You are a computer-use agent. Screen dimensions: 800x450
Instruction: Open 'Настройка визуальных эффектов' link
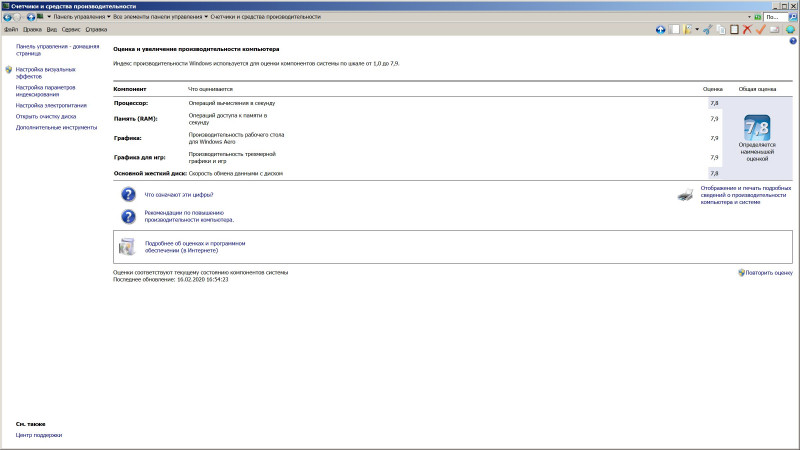(x=45, y=73)
